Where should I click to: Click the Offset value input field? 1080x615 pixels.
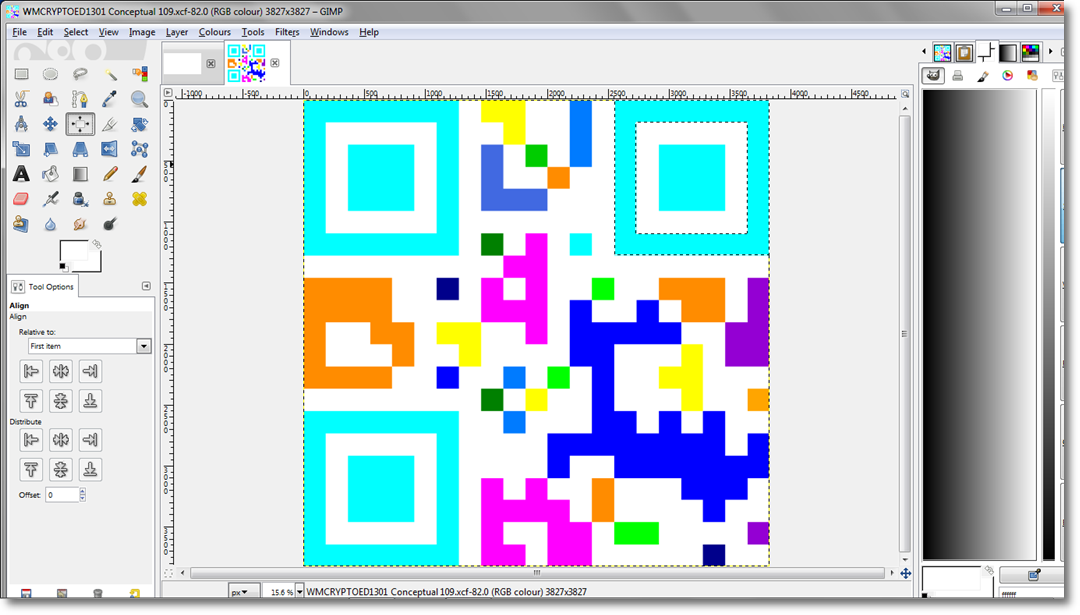tap(62, 495)
